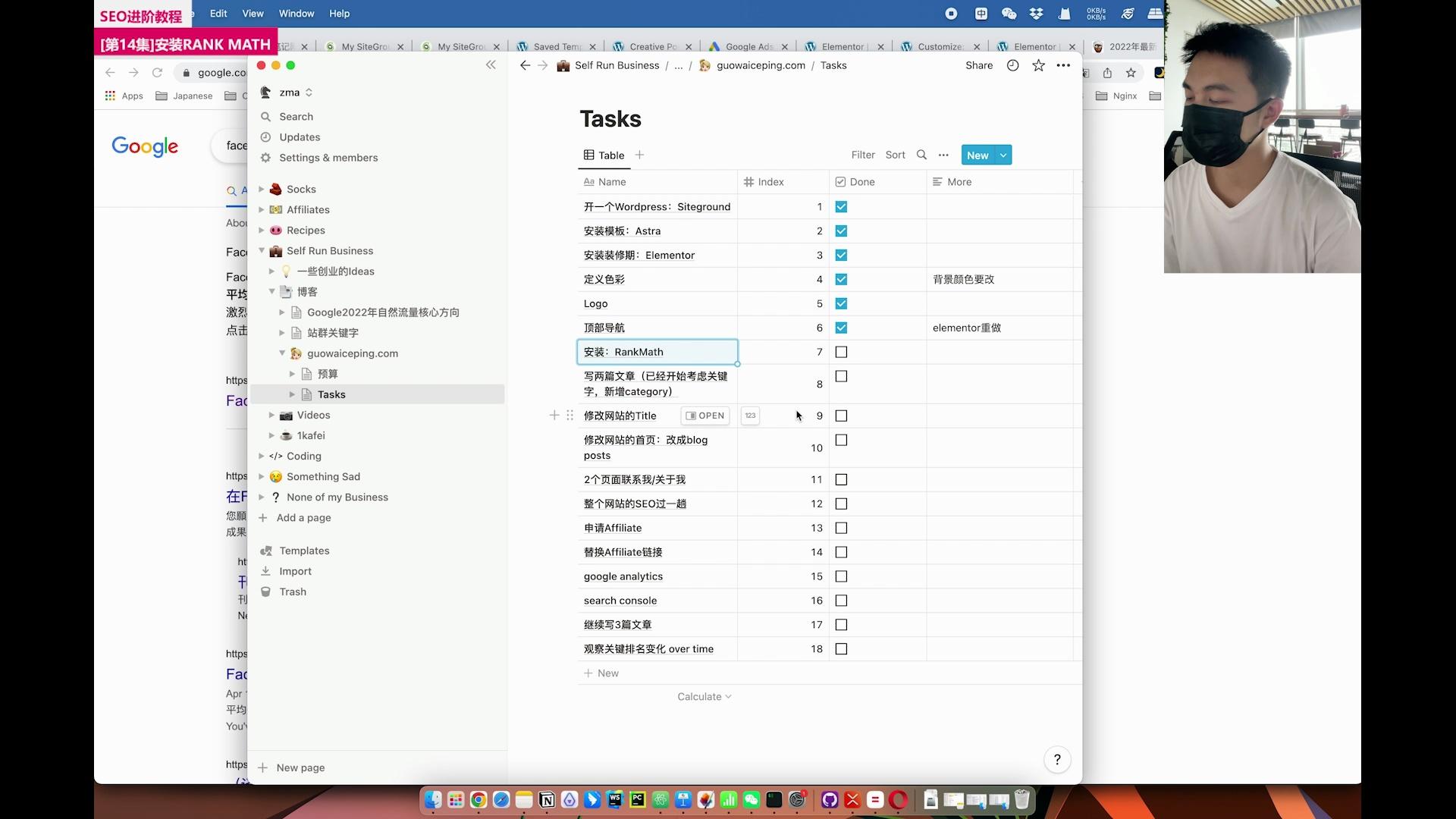Expand the Coding page tree

pyautogui.click(x=261, y=456)
